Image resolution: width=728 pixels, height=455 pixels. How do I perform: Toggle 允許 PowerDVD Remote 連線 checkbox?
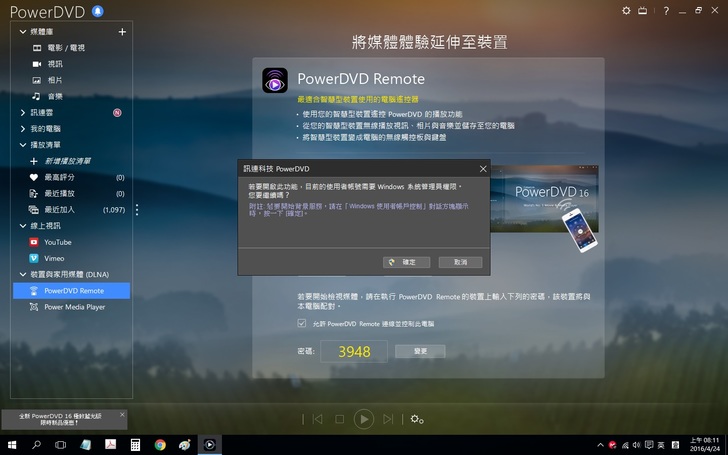pyautogui.click(x=302, y=323)
